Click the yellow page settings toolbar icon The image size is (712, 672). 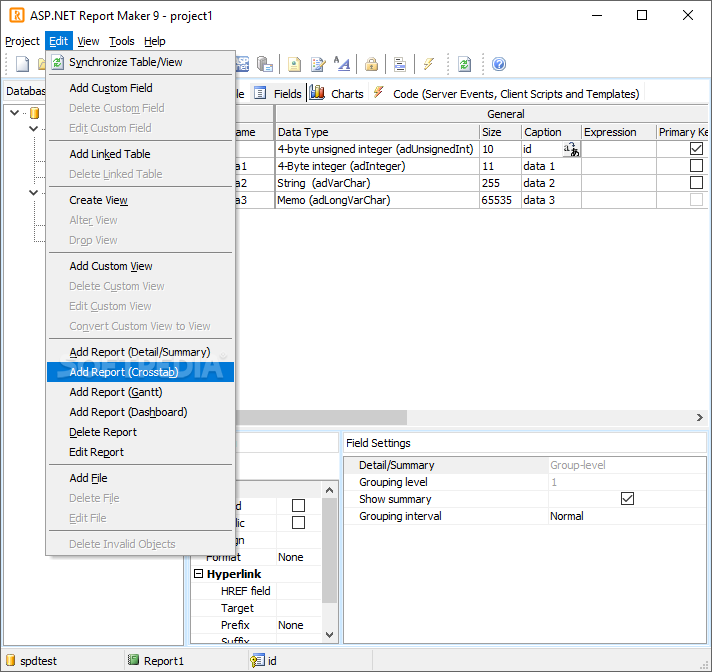coord(294,64)
